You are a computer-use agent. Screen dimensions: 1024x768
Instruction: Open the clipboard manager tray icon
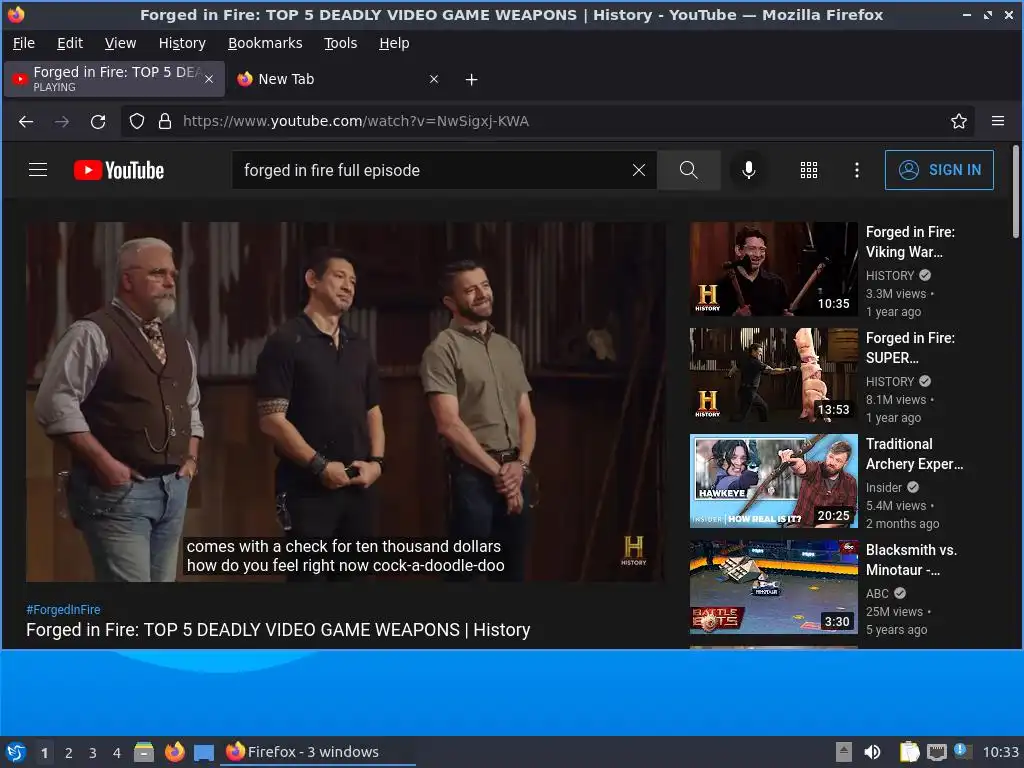[x=909, y=752]
